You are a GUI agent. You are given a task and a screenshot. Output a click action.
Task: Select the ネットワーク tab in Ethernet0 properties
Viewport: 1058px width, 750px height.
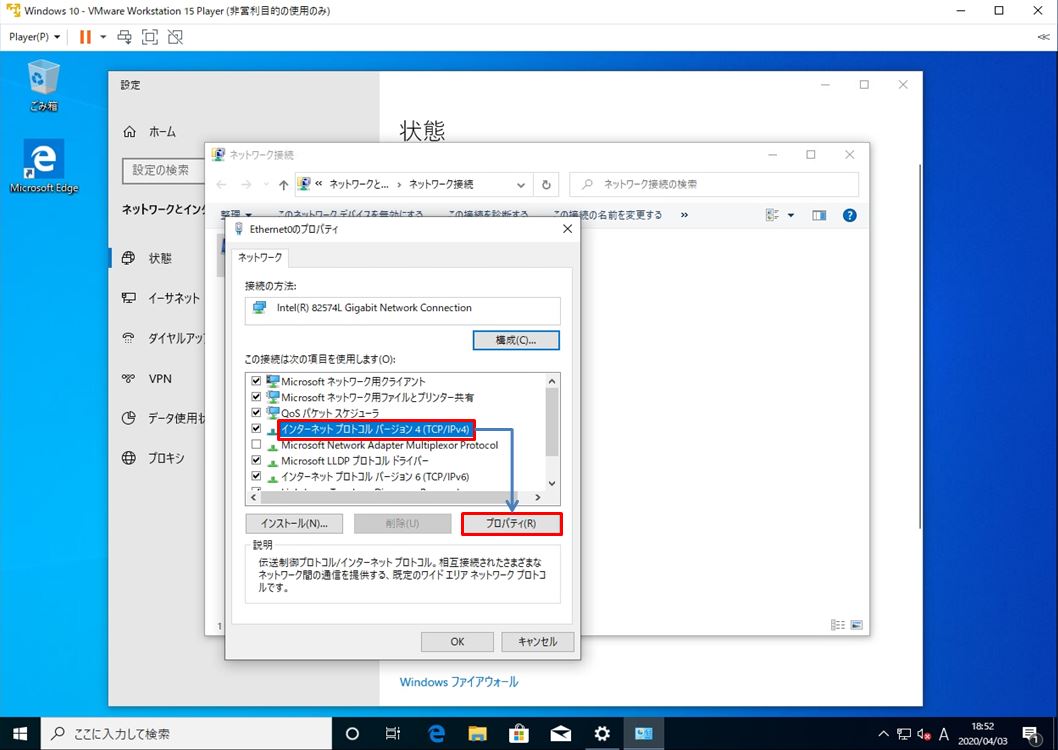pyautogui.click(x=260, y=258)
